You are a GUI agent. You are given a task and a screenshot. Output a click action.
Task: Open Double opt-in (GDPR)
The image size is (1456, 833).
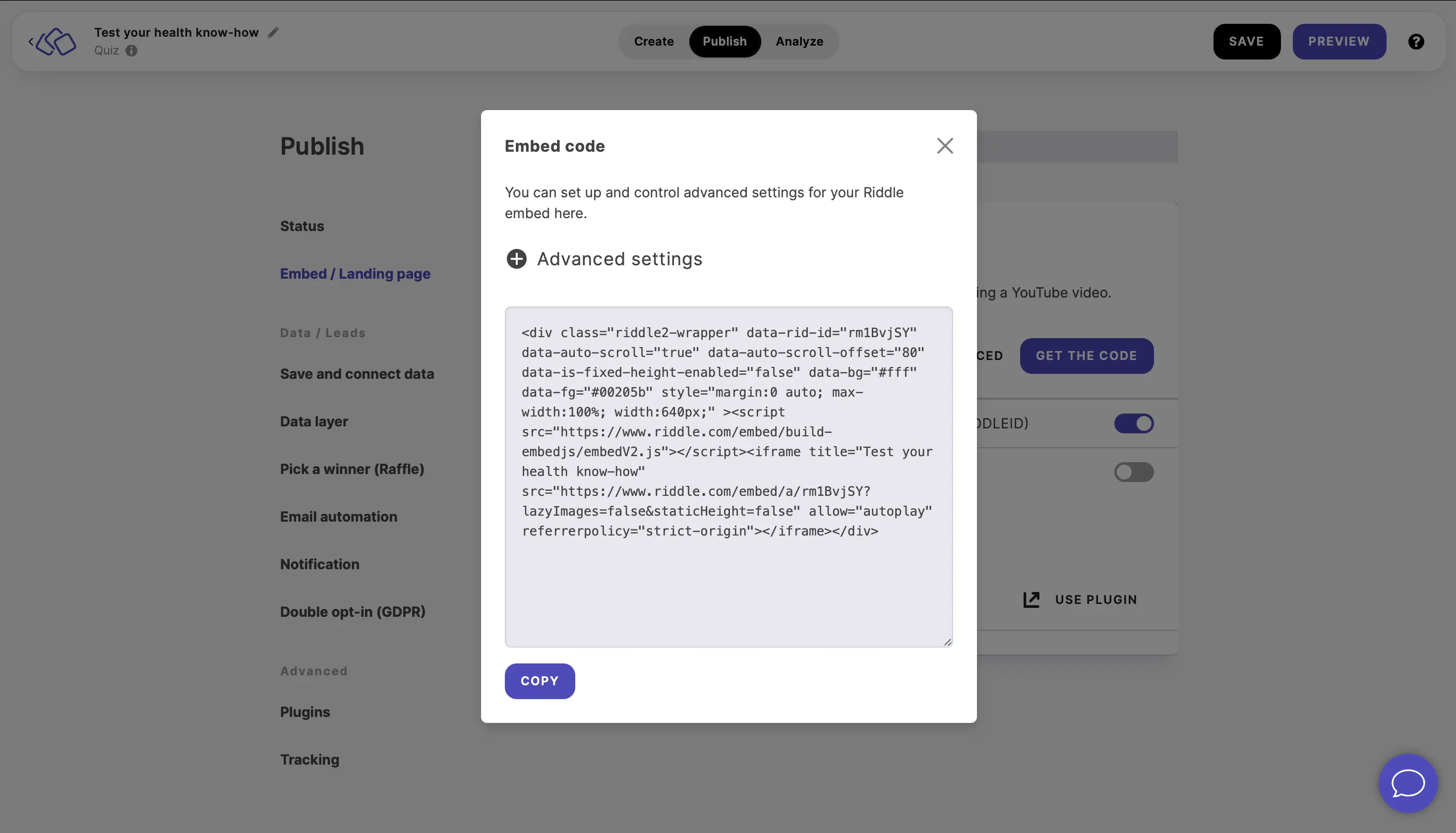[x=353, y=611]
